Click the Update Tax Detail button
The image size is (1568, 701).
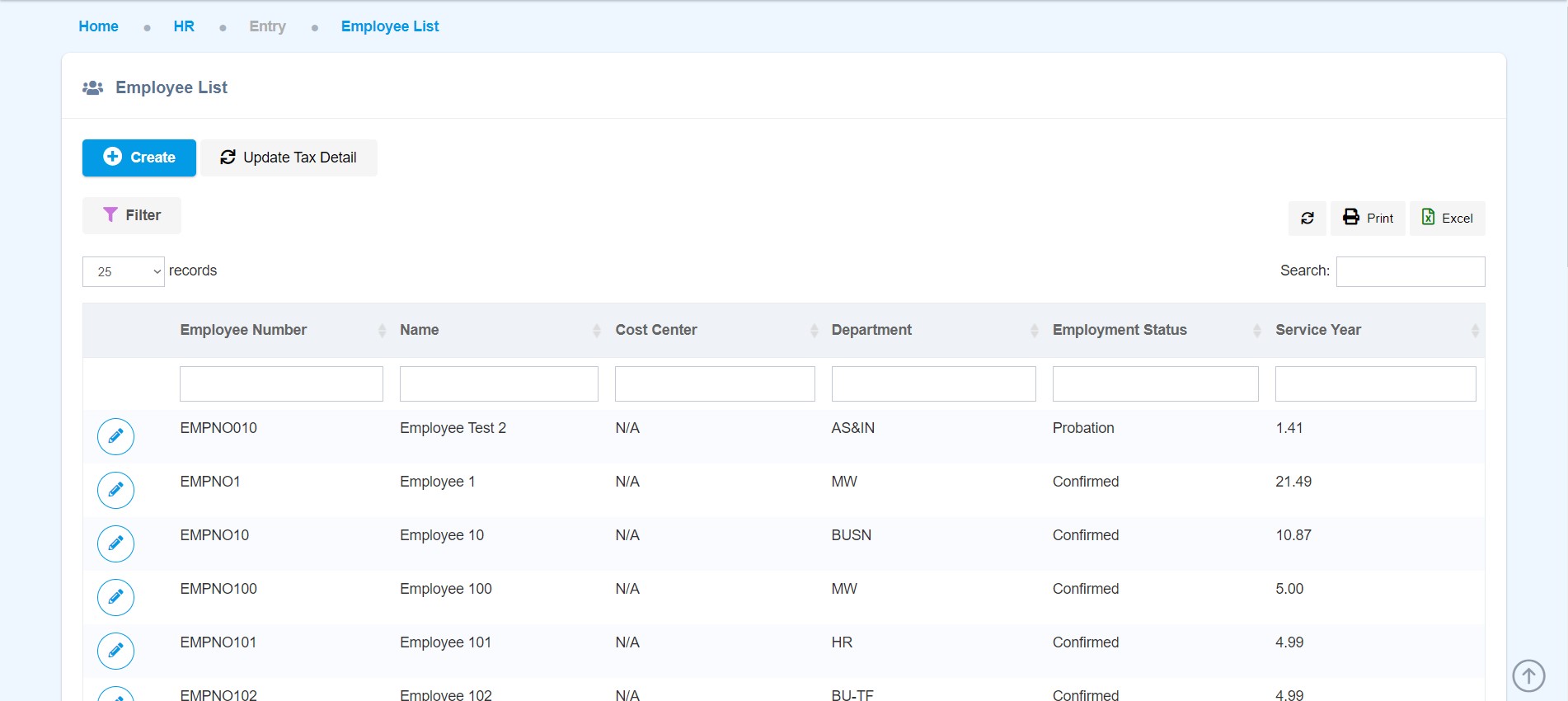click(x=289, y=158)
